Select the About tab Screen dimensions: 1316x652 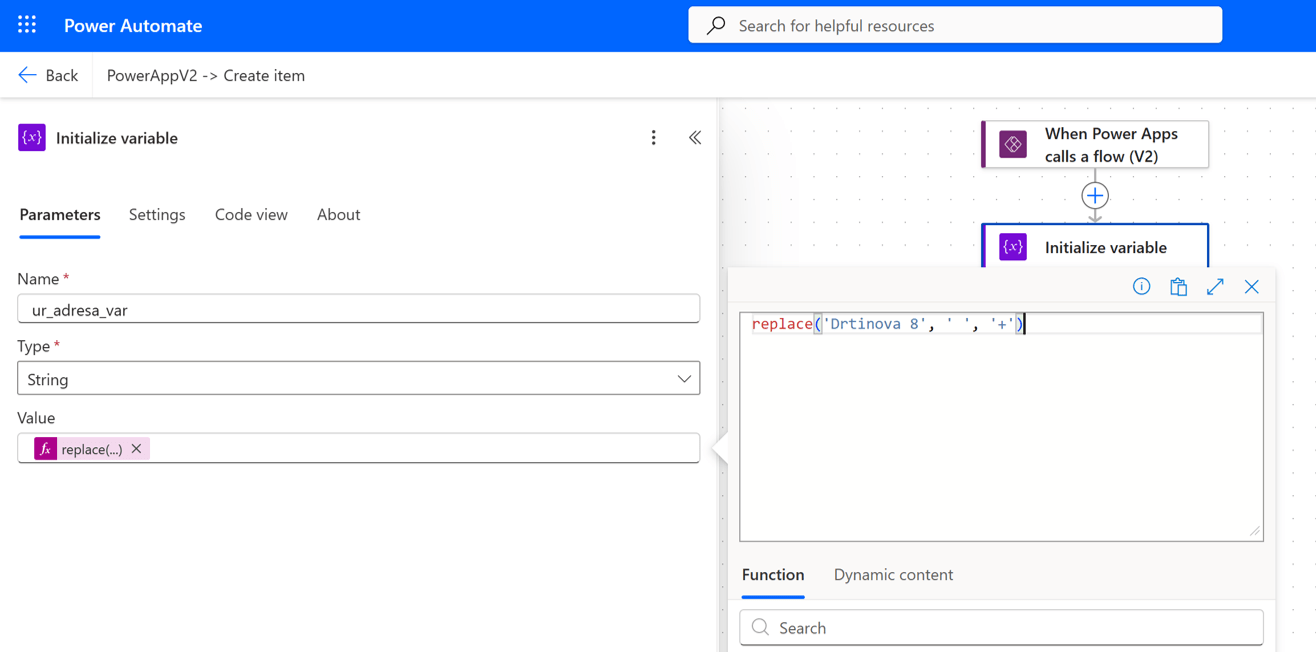click(x=338, y=215)
